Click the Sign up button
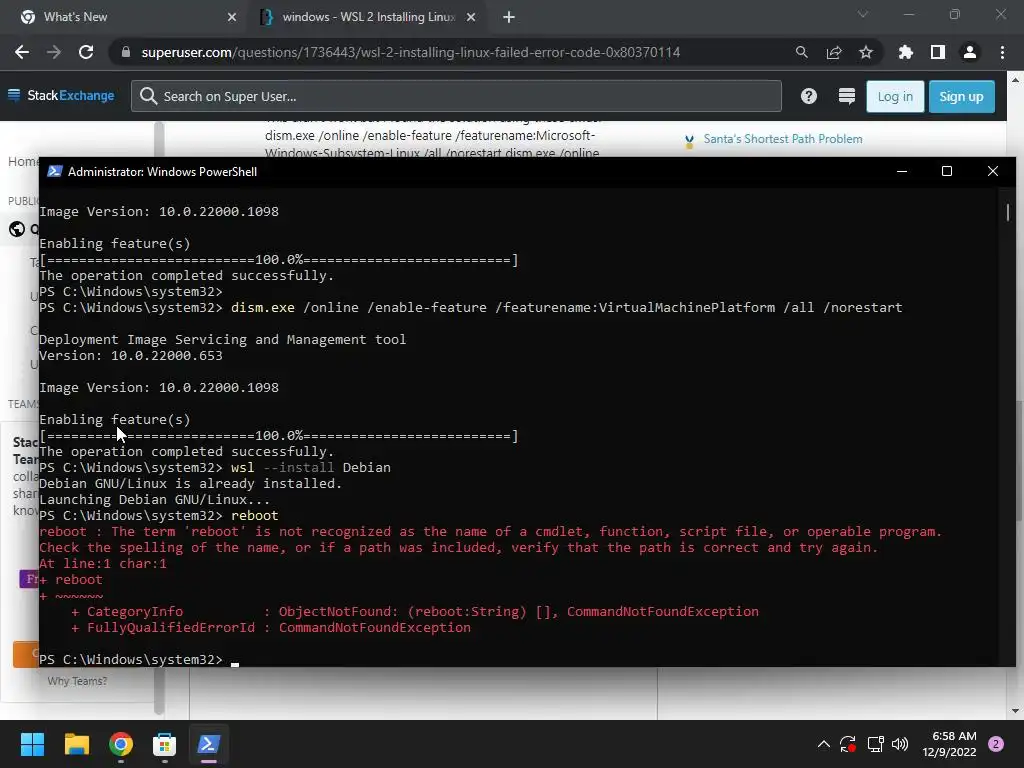1024x768 pixels. pos(961,97)
